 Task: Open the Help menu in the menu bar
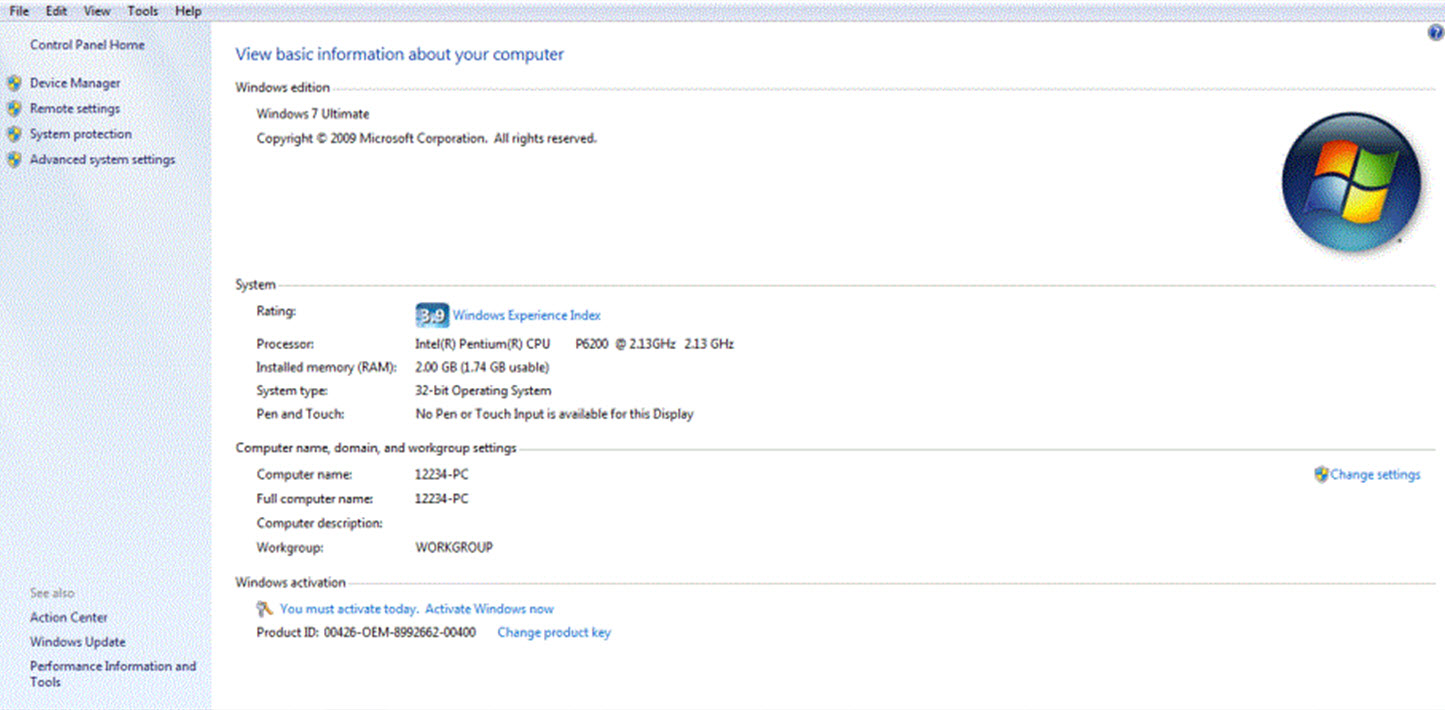pos(188,11)
